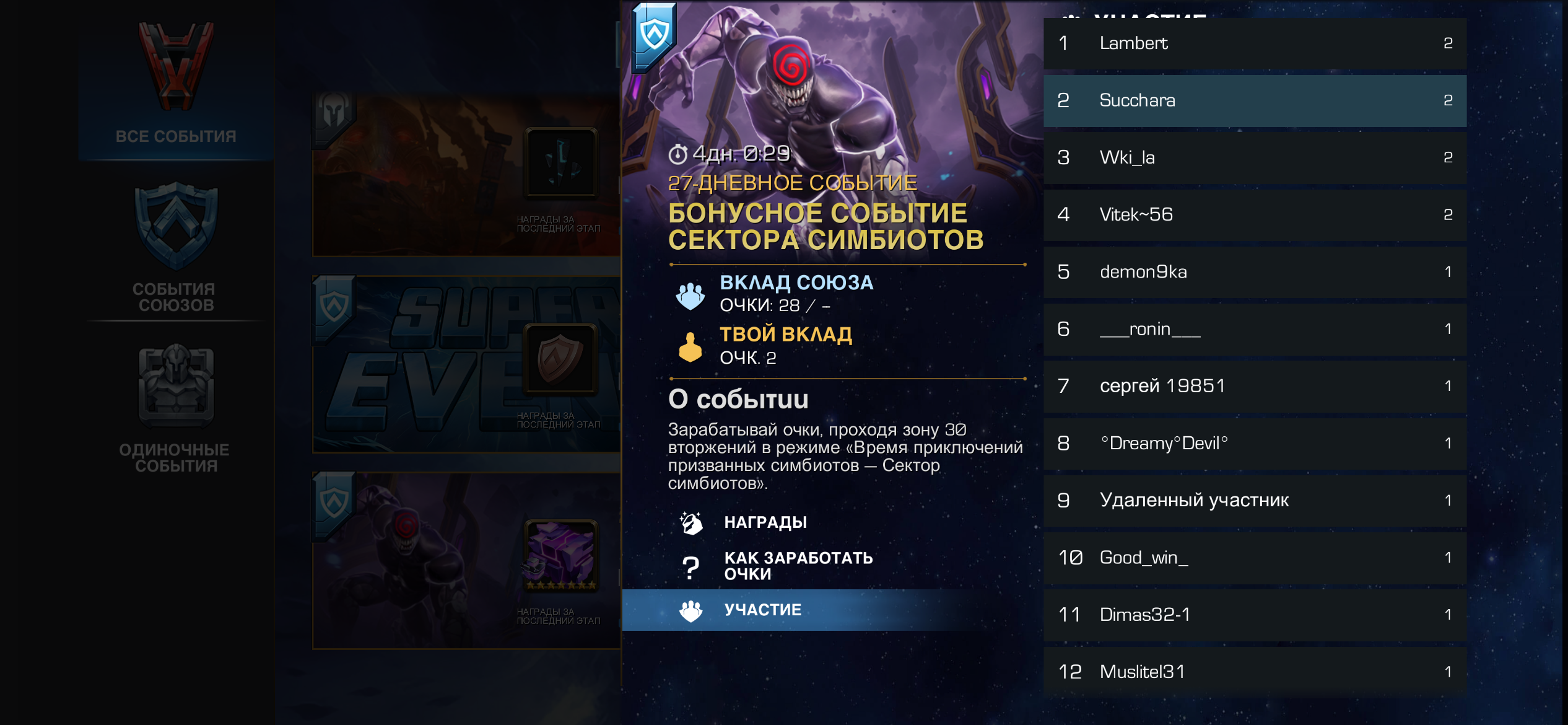Click the НАГРАДЫ rewards icon
The height and width of the screenshot is (725, 1568).
coord(691,523)
